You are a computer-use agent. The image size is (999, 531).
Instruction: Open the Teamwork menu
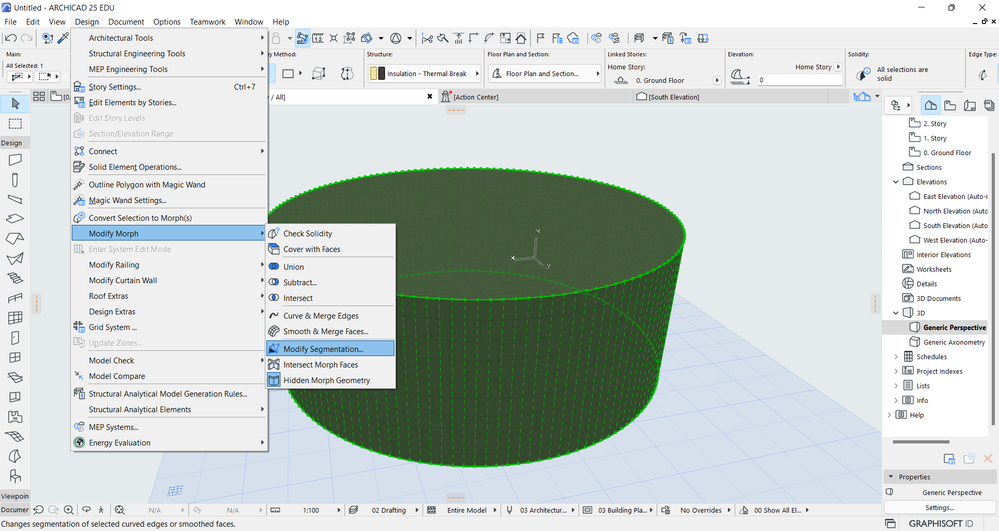tap(207, 21)
